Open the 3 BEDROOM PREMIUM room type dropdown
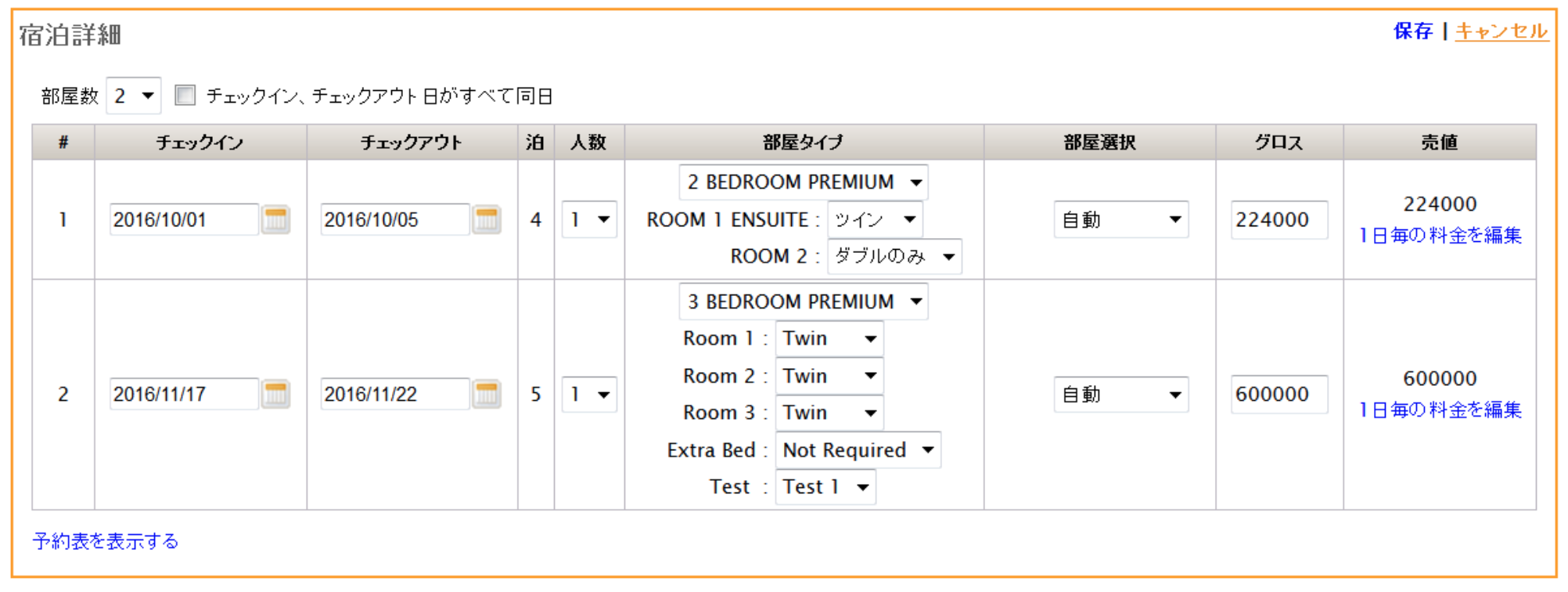The width and height of the screenshot is (1568, 592). click(x=804, y=302)
